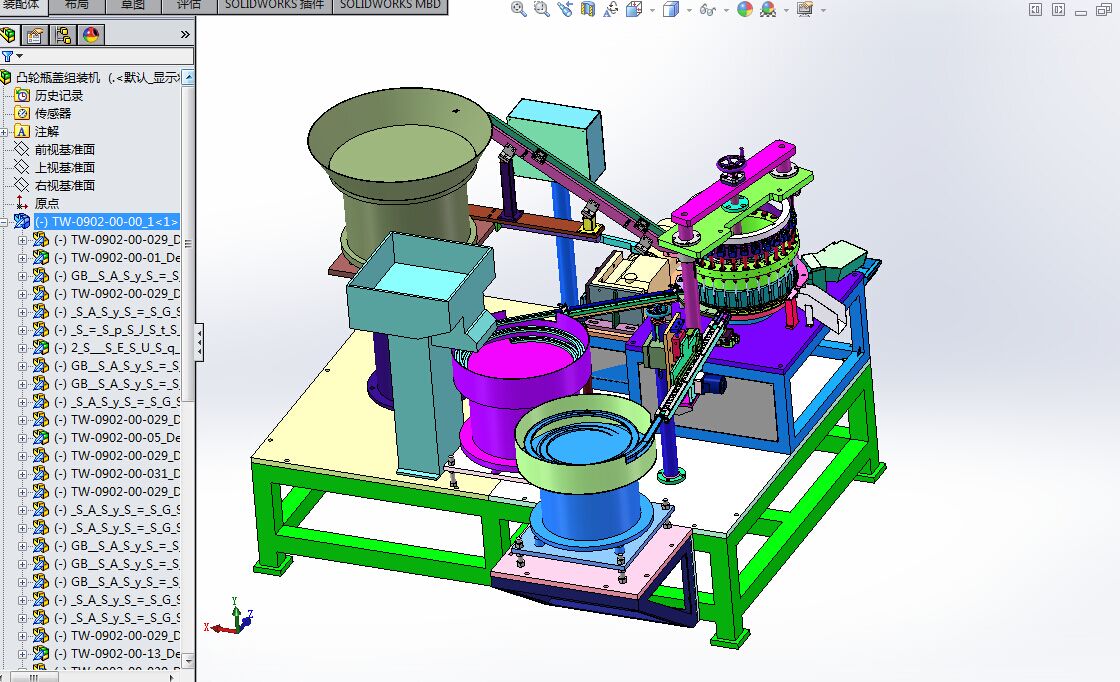
Task: Click the feature tree scroll-down arrow
Action: 189,661
